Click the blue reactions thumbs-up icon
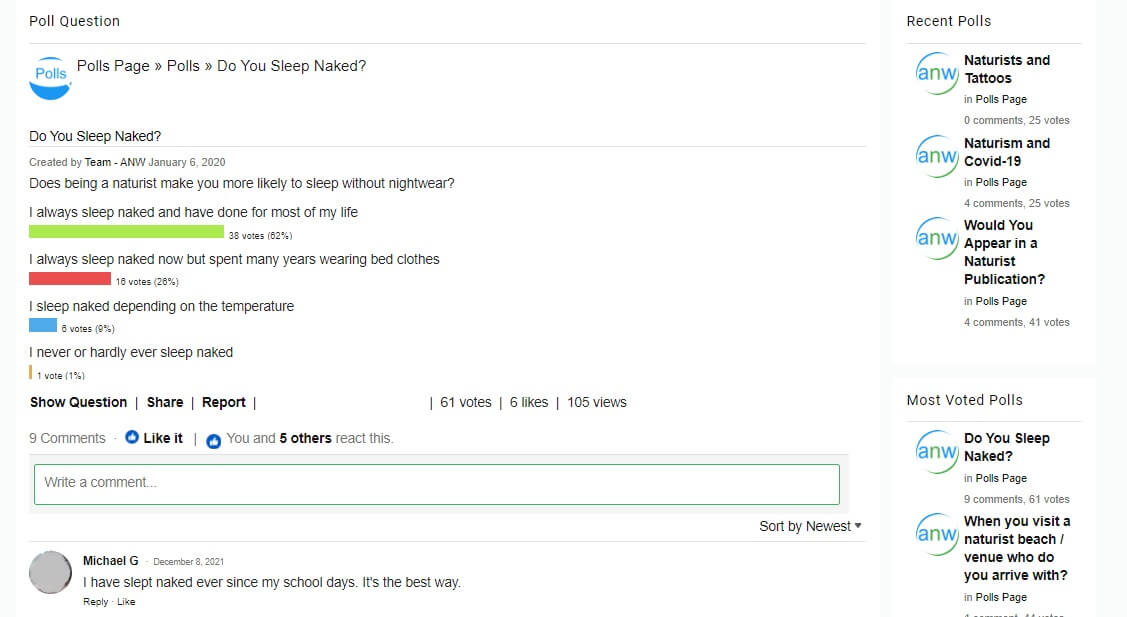The height and width of the screenshot is (617, 1127). pos(213,441)
